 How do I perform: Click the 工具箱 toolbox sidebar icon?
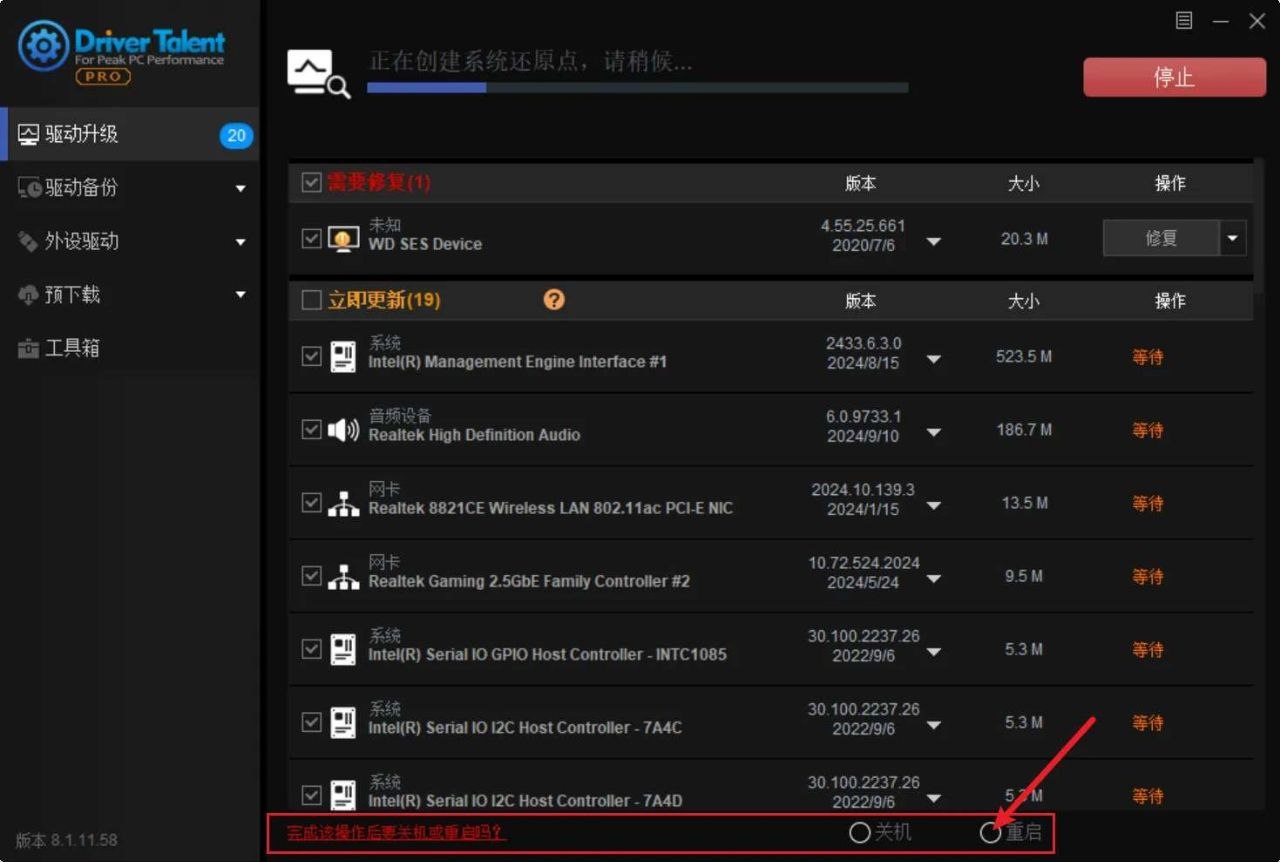point(28,348)
